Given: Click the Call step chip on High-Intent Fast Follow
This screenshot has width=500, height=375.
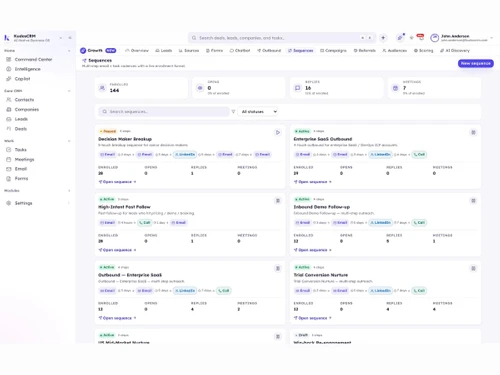Looking at the screenshot, I should 145,222.
